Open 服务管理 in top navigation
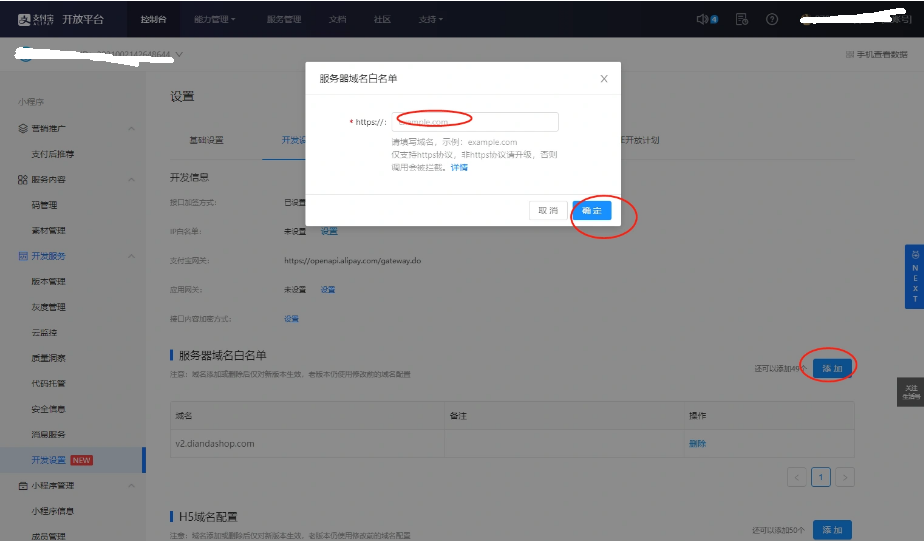Viewport: 924px width, 541px height. (x=284, y=19)
